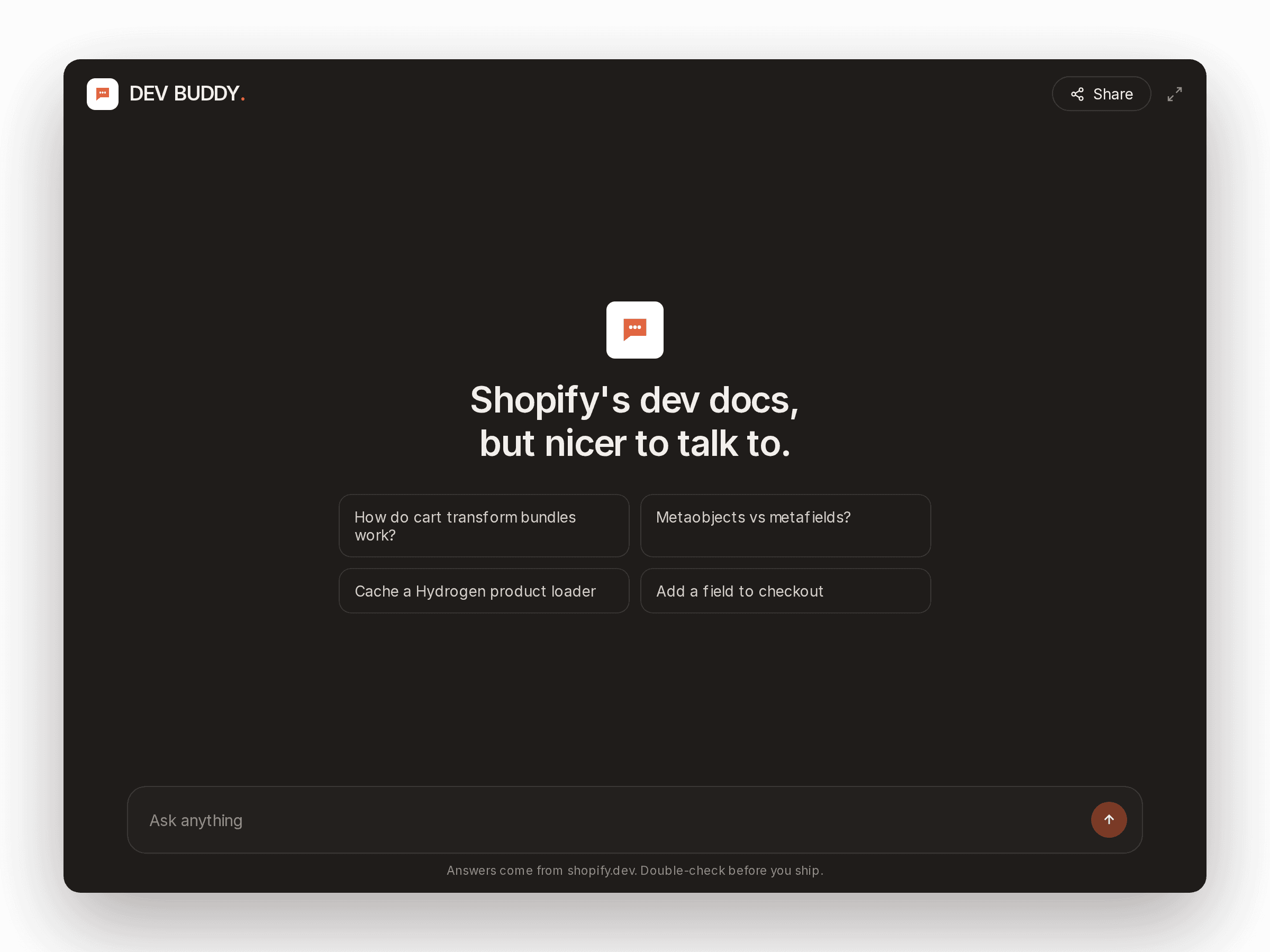Click the large center chat bubble icon
The height and width of the screenshot is (952, 1270).
[x=635, y=330]
